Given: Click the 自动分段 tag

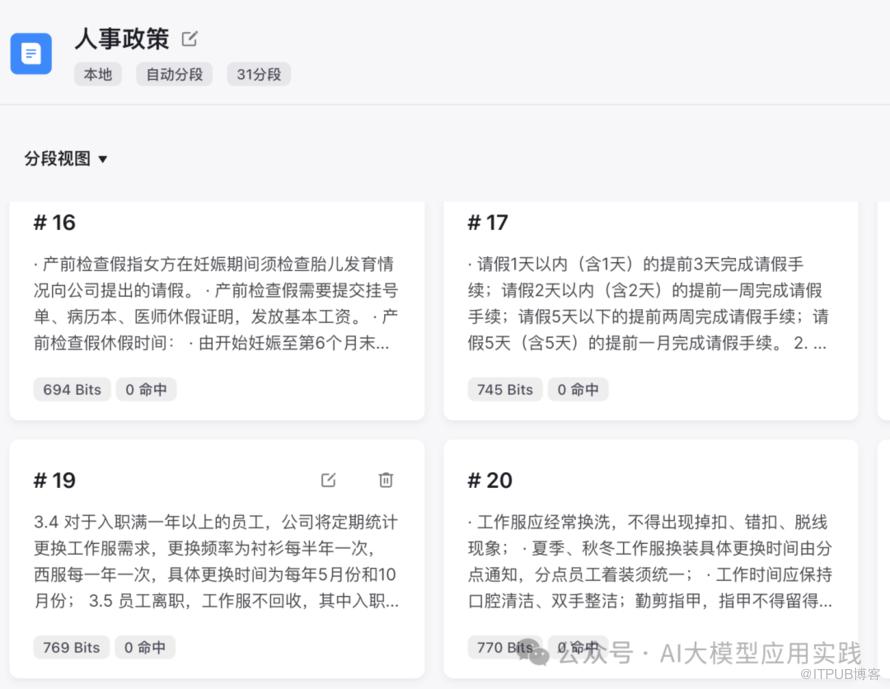Looking at the screenshot, I should coord(174,74).
